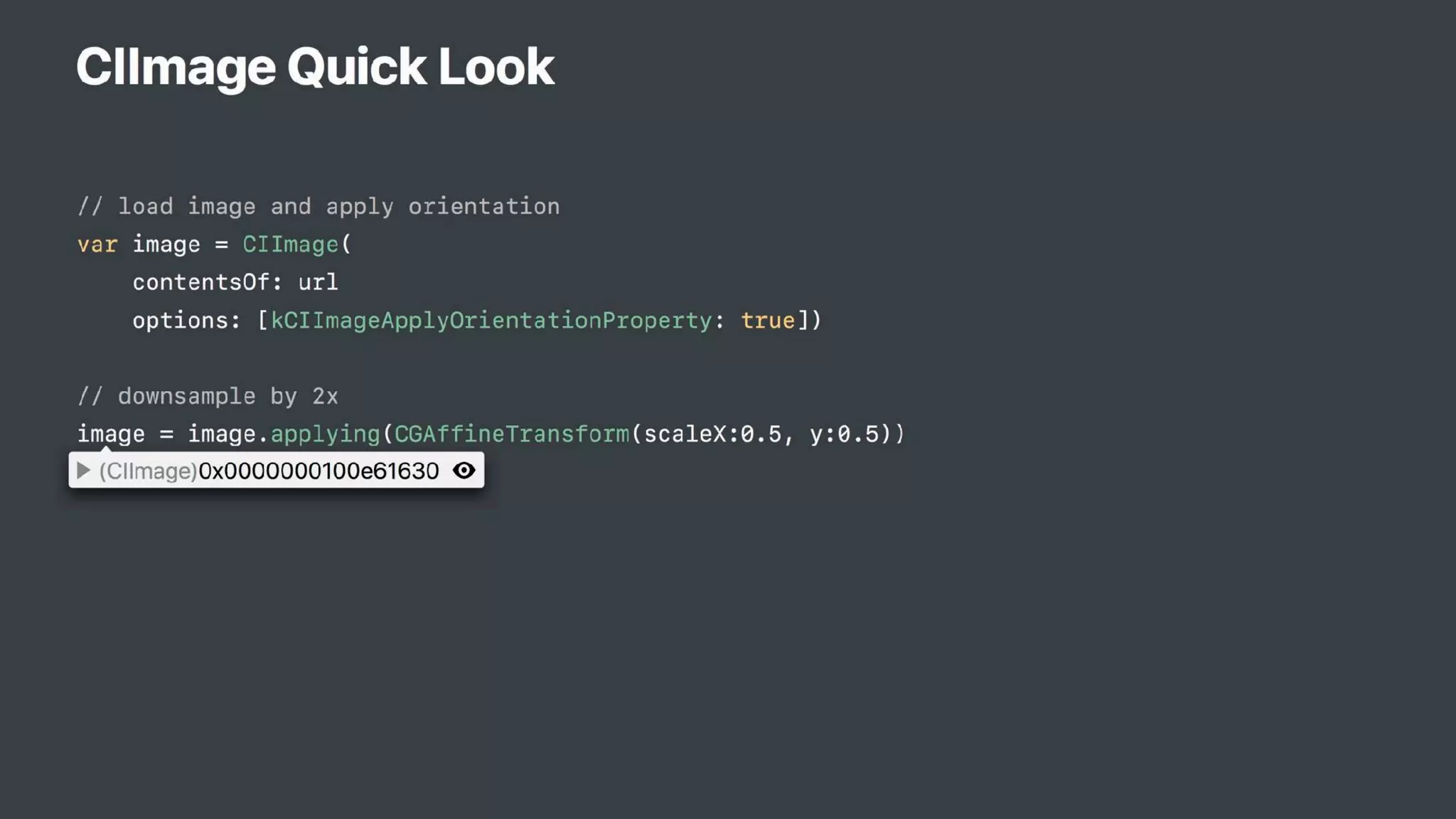
Task: Click the gray (CIImage) type label in popup
Action: tap(148, 471)
